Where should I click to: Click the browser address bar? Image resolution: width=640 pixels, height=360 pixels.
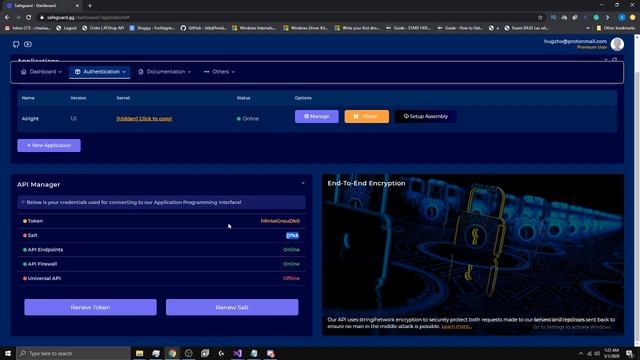pos(286,18)
